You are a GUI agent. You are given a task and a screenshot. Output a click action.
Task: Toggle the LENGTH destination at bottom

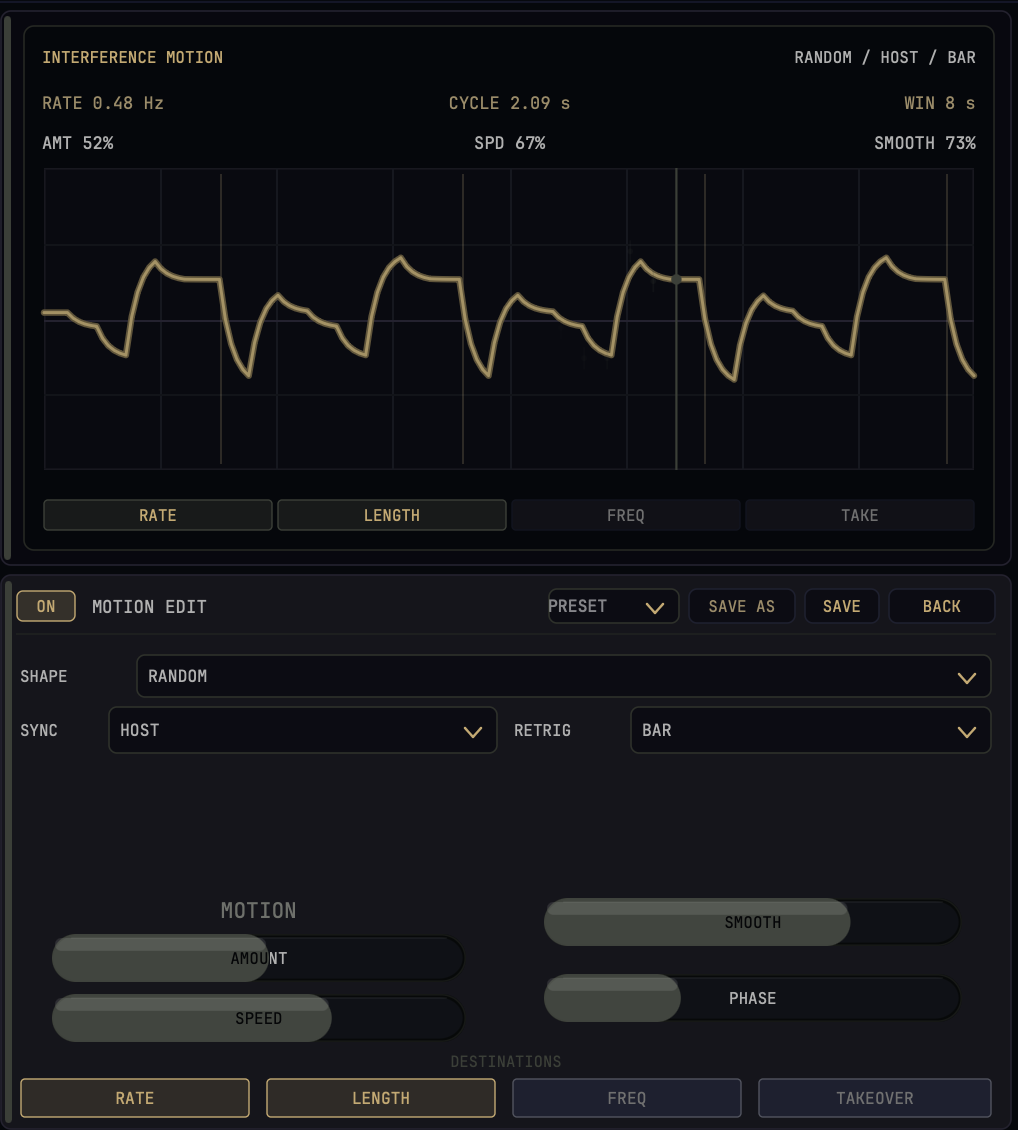click(380, 1098)
